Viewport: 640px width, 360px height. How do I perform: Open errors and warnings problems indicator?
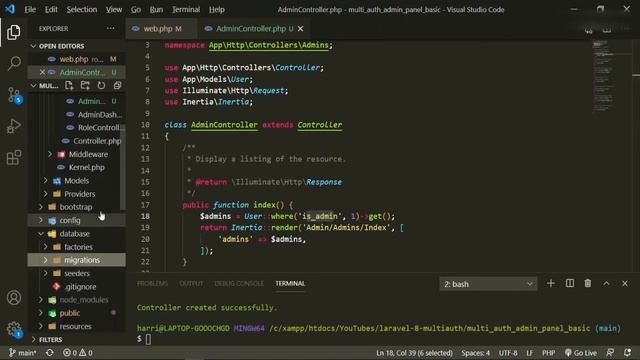click(78, 353)
